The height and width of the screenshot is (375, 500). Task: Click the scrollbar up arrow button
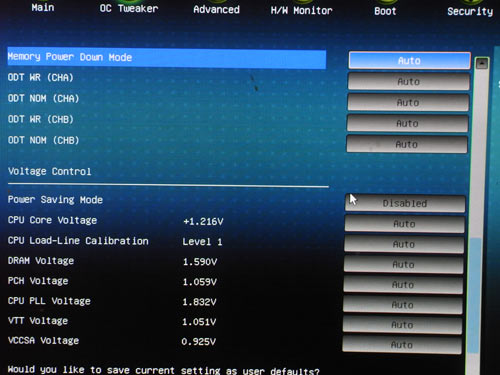[x=482, y=63]
